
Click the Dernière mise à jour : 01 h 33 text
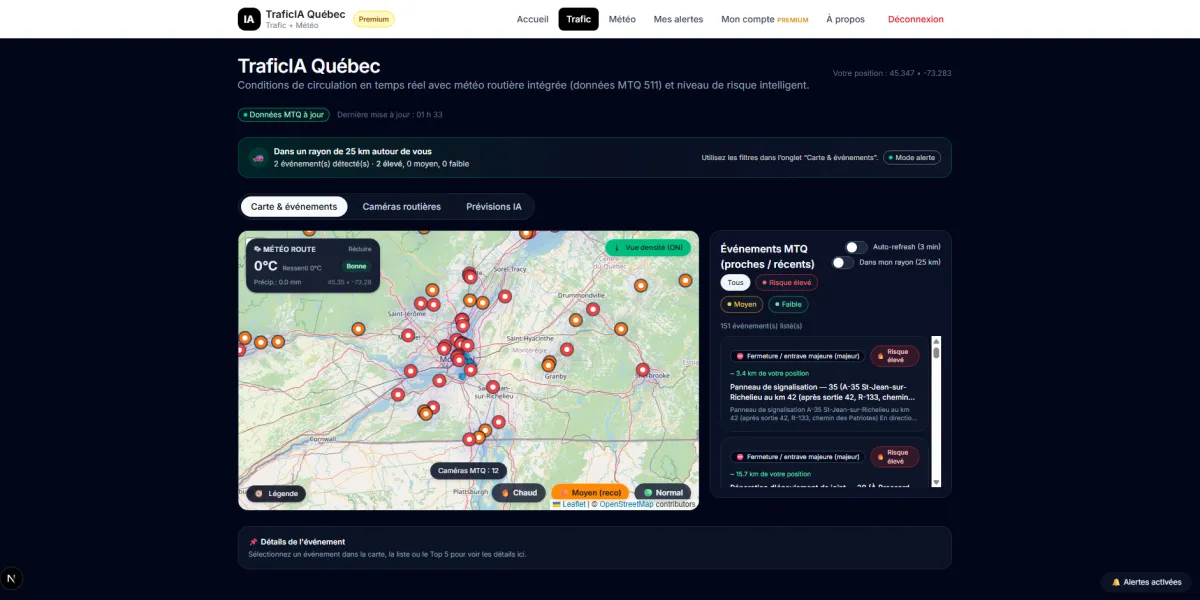point(390,115)
